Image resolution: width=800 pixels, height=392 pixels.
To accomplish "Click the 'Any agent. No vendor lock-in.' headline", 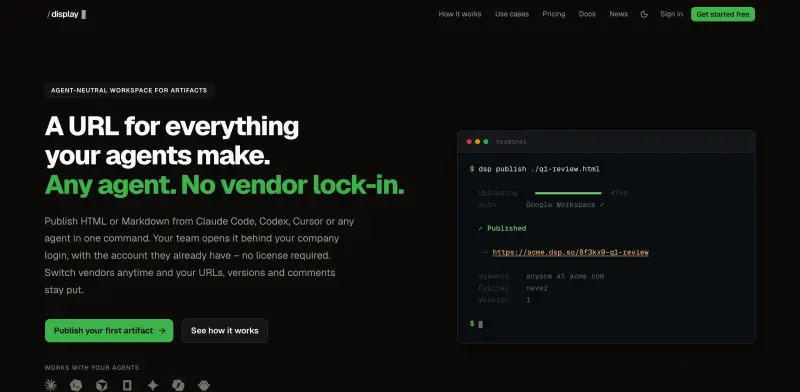I will 224,185.
